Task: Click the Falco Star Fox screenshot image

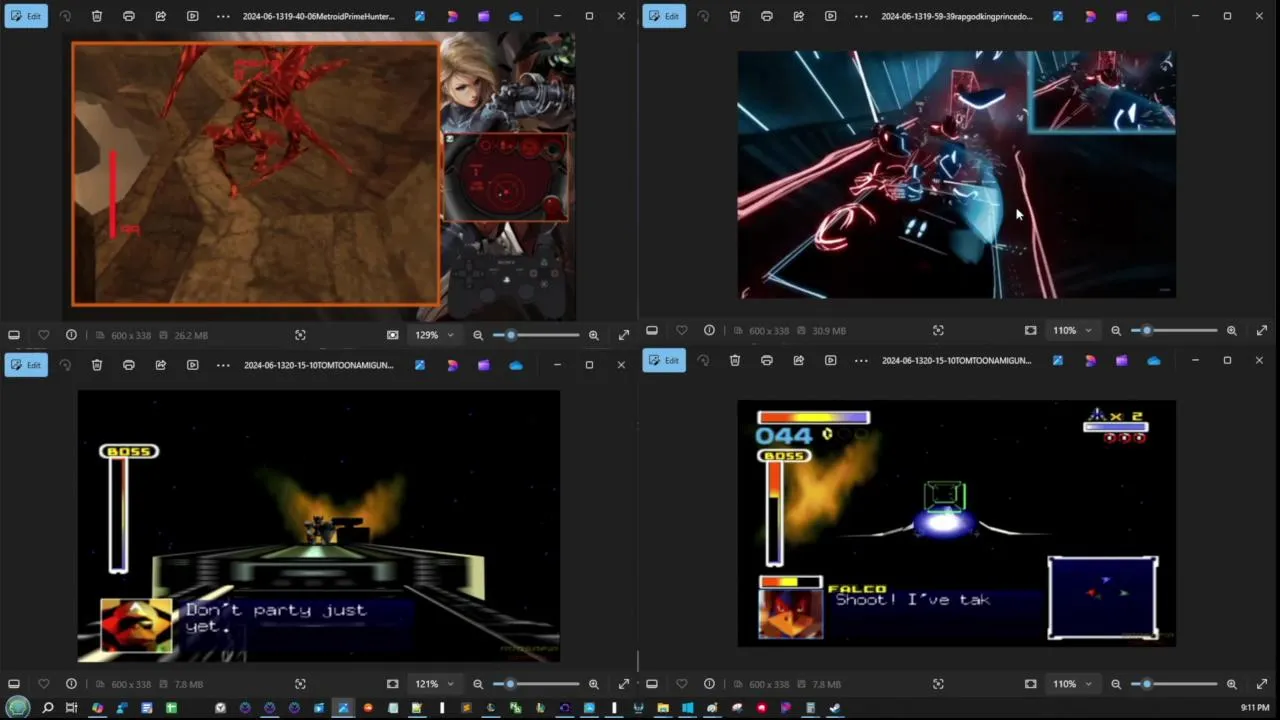Action: click(x=957, y=523)
